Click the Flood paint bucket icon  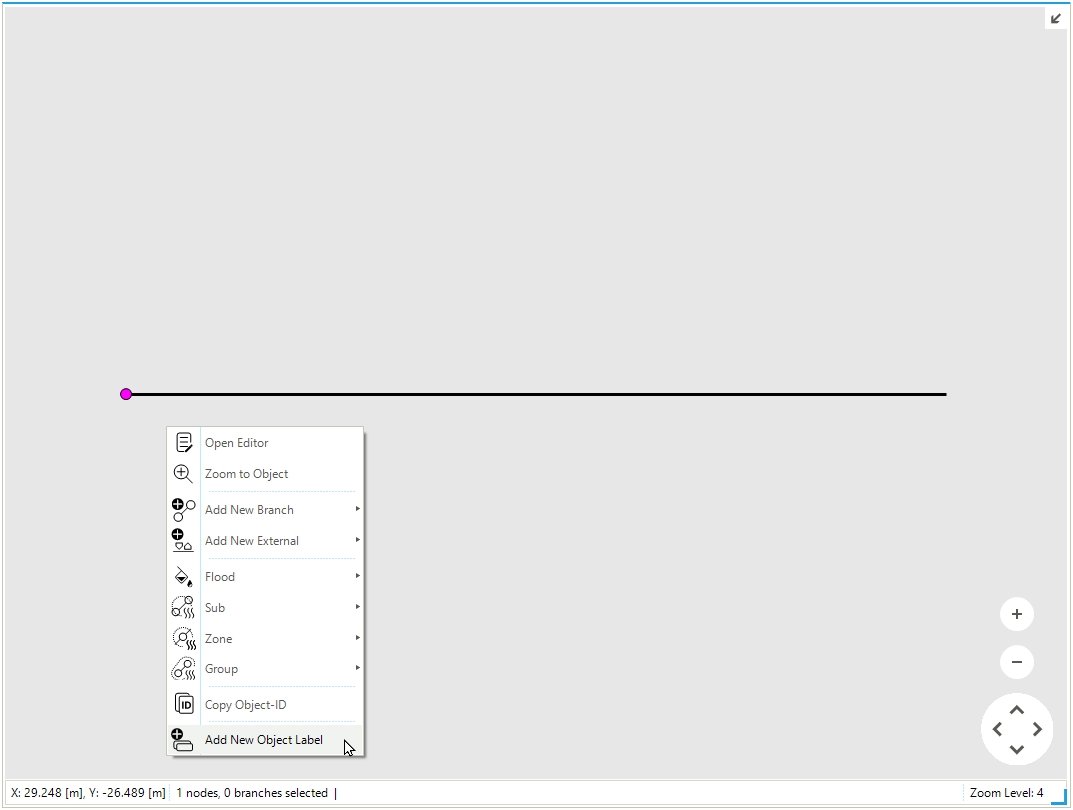click(x=183, y=577)
